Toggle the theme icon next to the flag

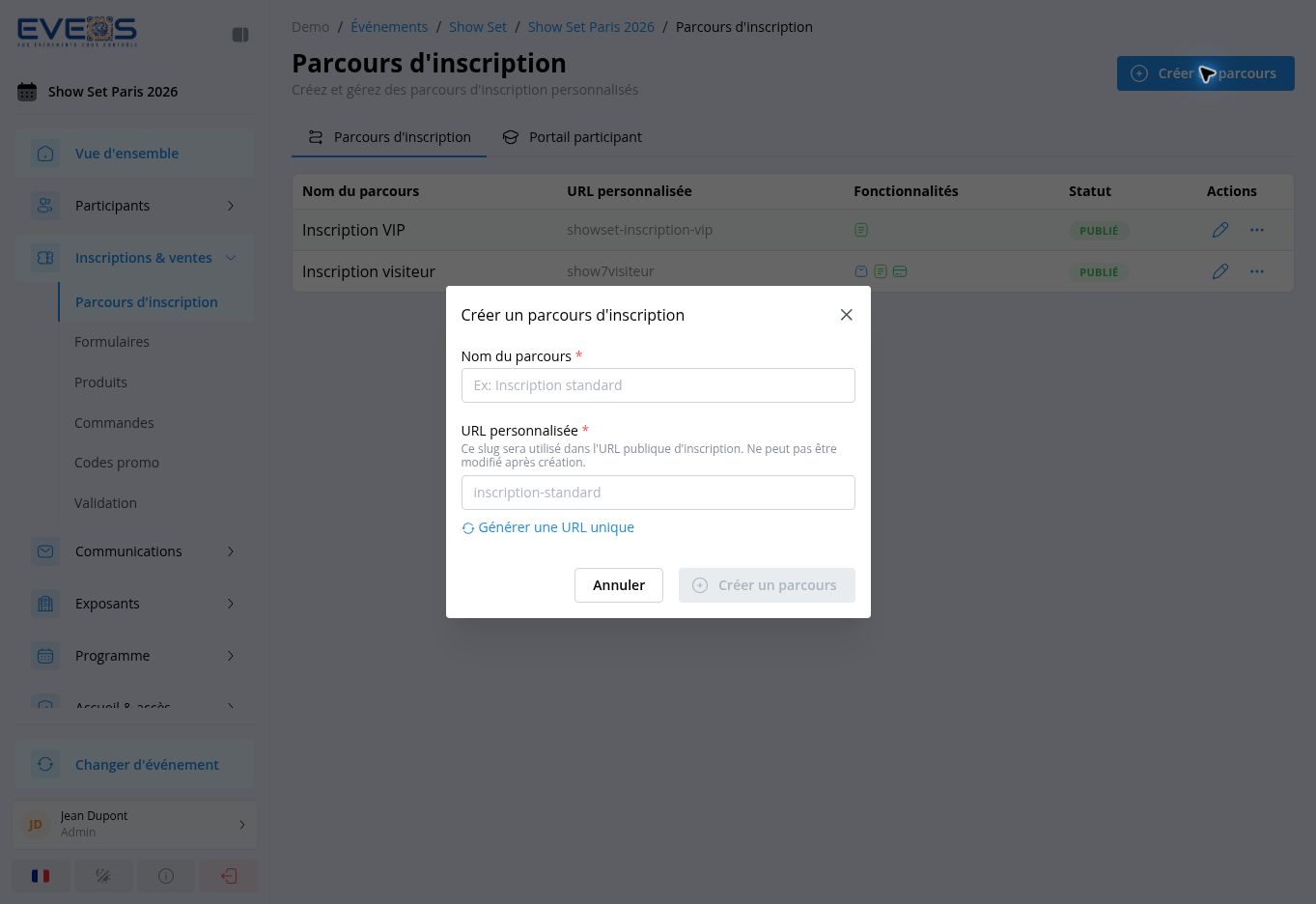pos(103,876)
